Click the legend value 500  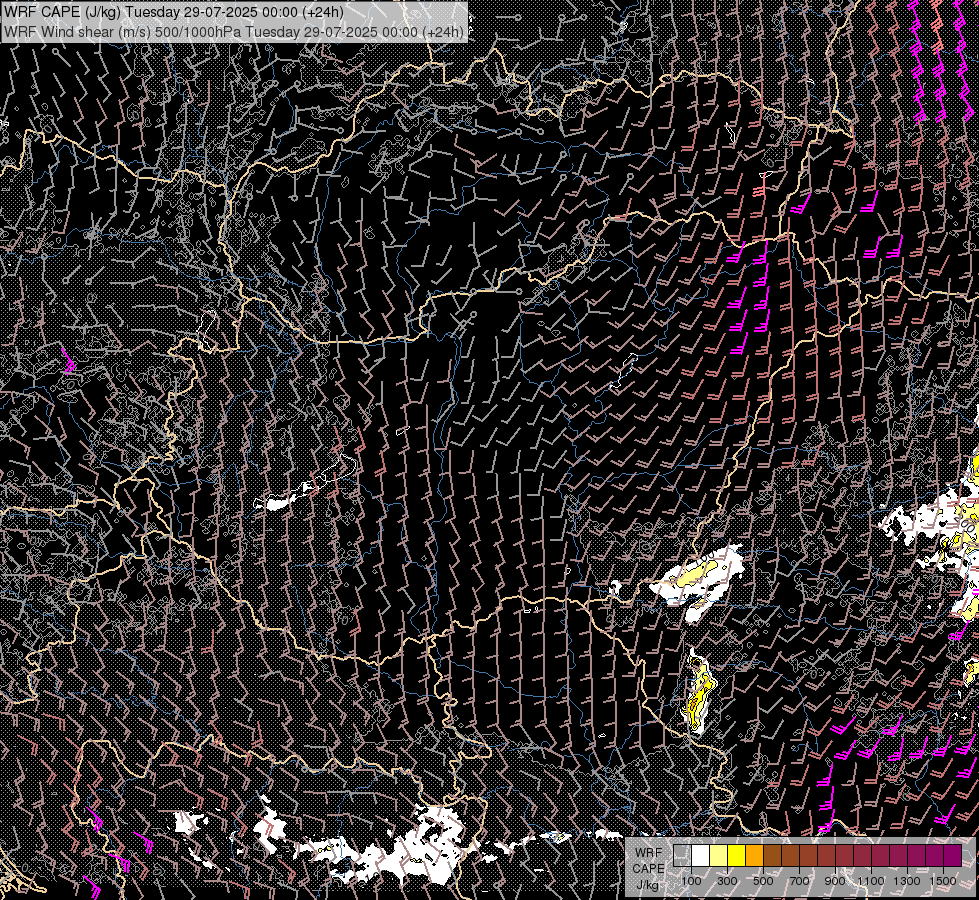point(763,881)
